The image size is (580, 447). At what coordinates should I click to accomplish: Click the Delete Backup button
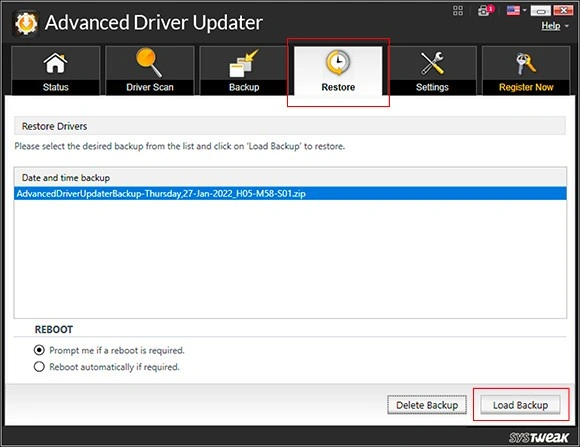(x=427, y=405)
